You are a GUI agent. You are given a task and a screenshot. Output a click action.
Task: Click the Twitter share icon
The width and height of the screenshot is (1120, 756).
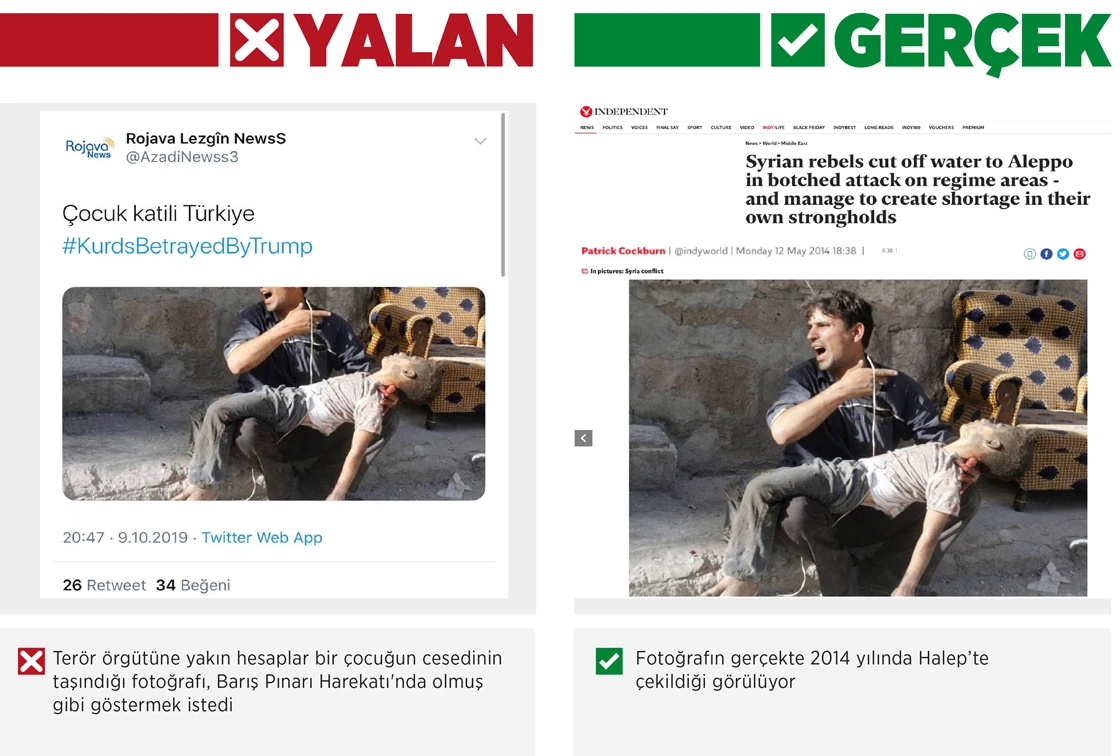1063,254
